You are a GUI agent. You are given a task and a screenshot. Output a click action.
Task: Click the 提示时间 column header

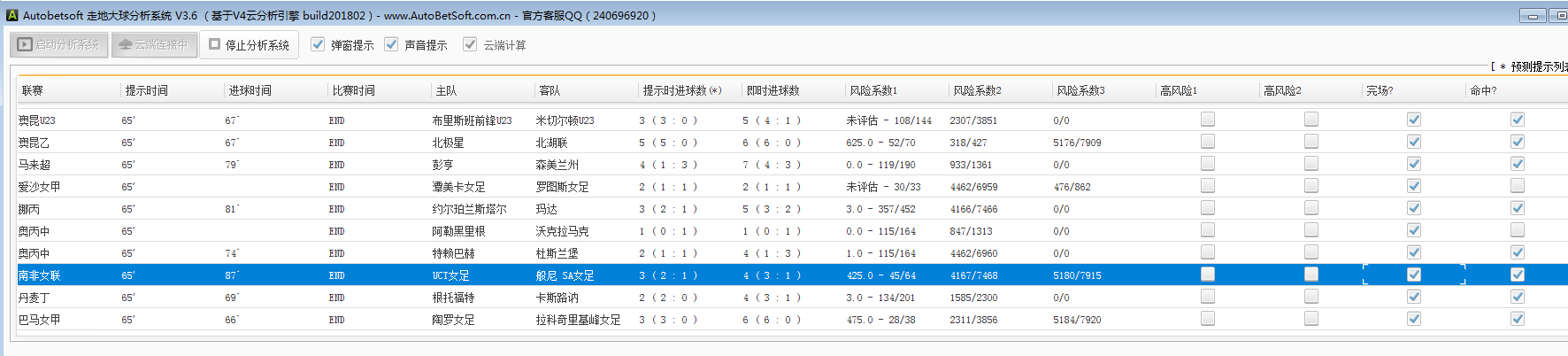[146, 90]
